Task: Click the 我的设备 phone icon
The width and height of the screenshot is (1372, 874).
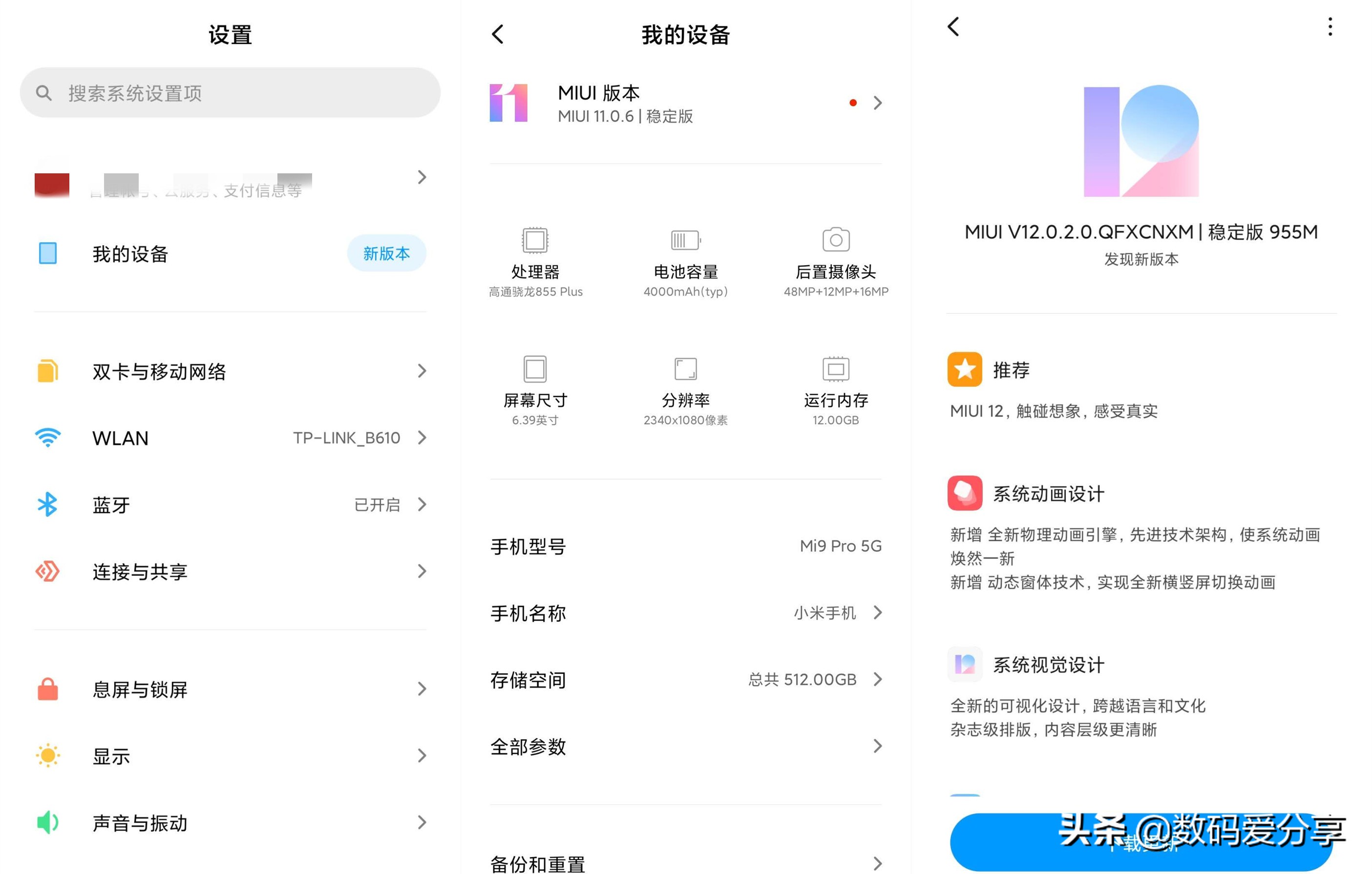Action: [x=48, y=253]
